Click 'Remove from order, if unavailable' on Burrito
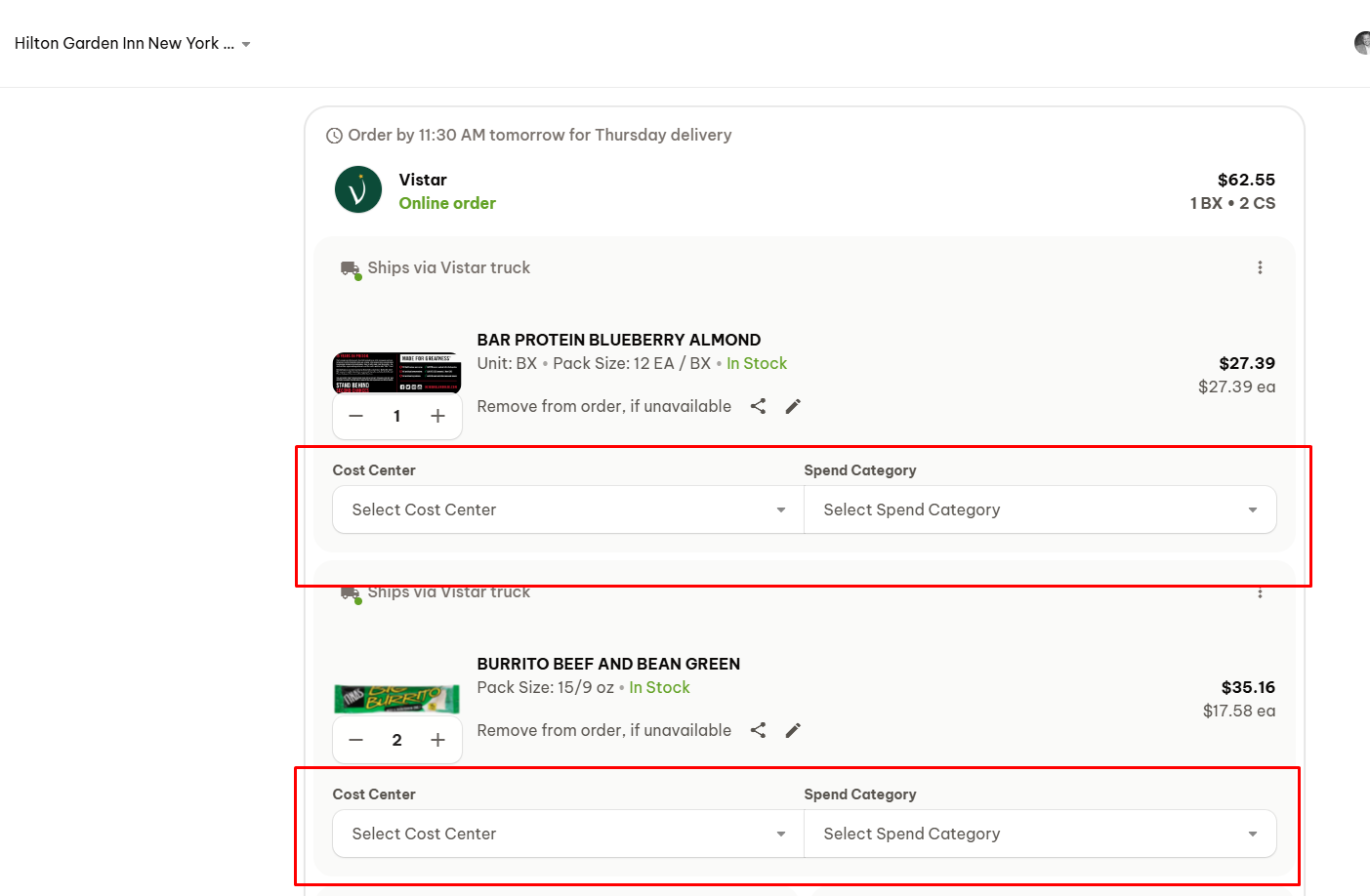Viewport: 1370px width, 896px height. (603, 730)
